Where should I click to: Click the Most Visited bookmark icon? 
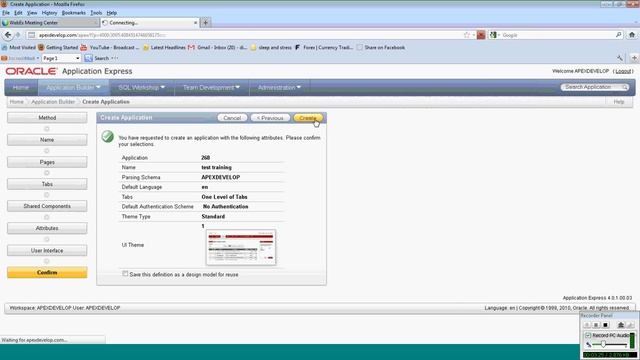[x=4, y=47]
